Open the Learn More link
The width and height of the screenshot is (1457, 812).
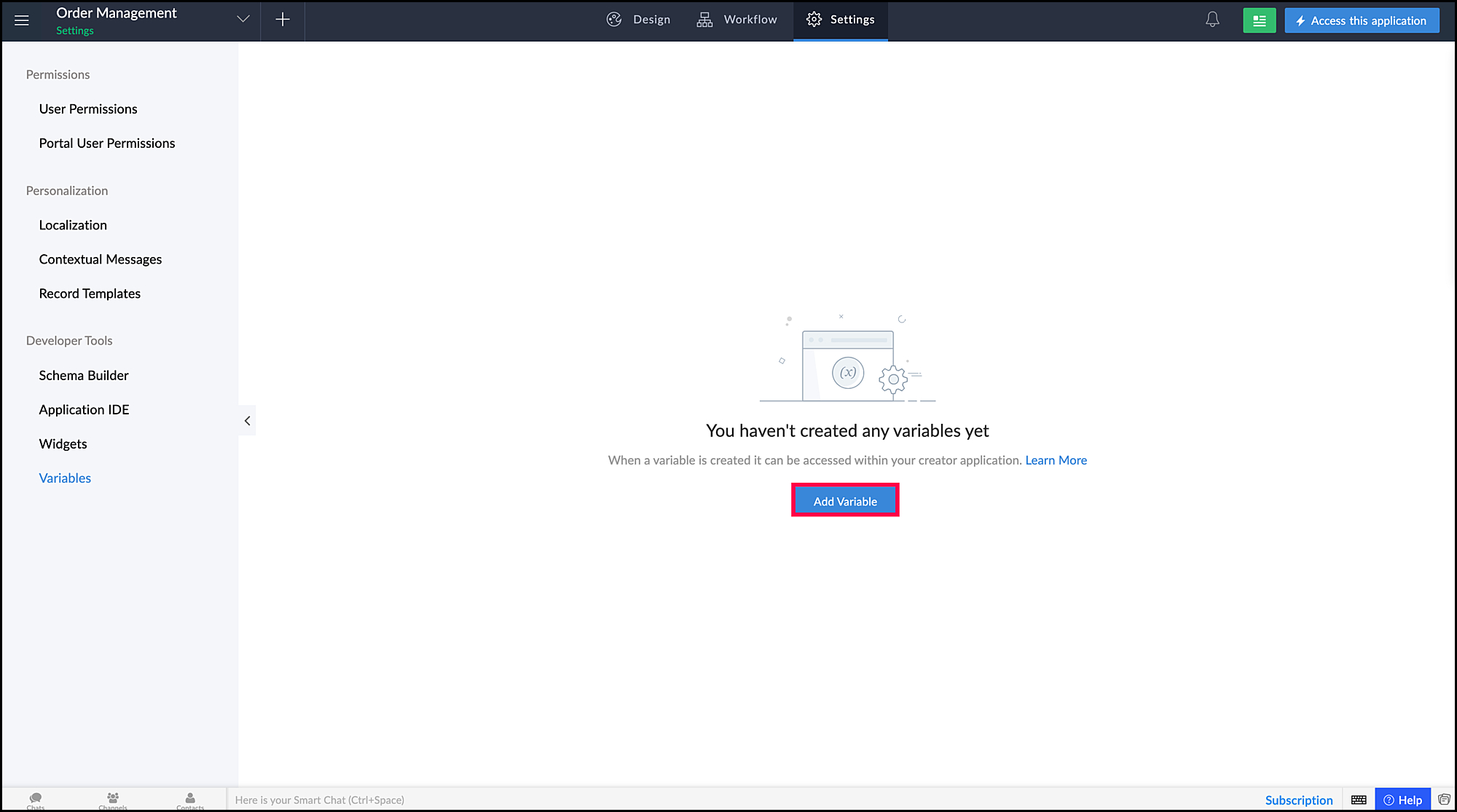(1056, 460)
